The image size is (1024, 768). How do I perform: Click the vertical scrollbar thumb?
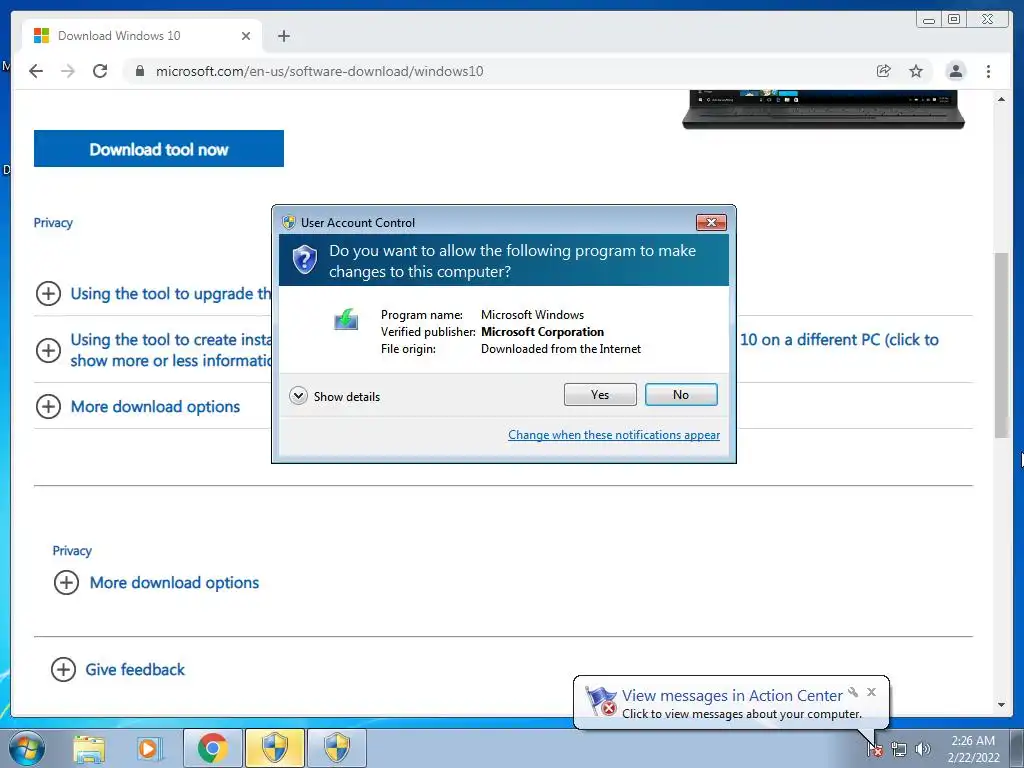tap(1001, 345)
